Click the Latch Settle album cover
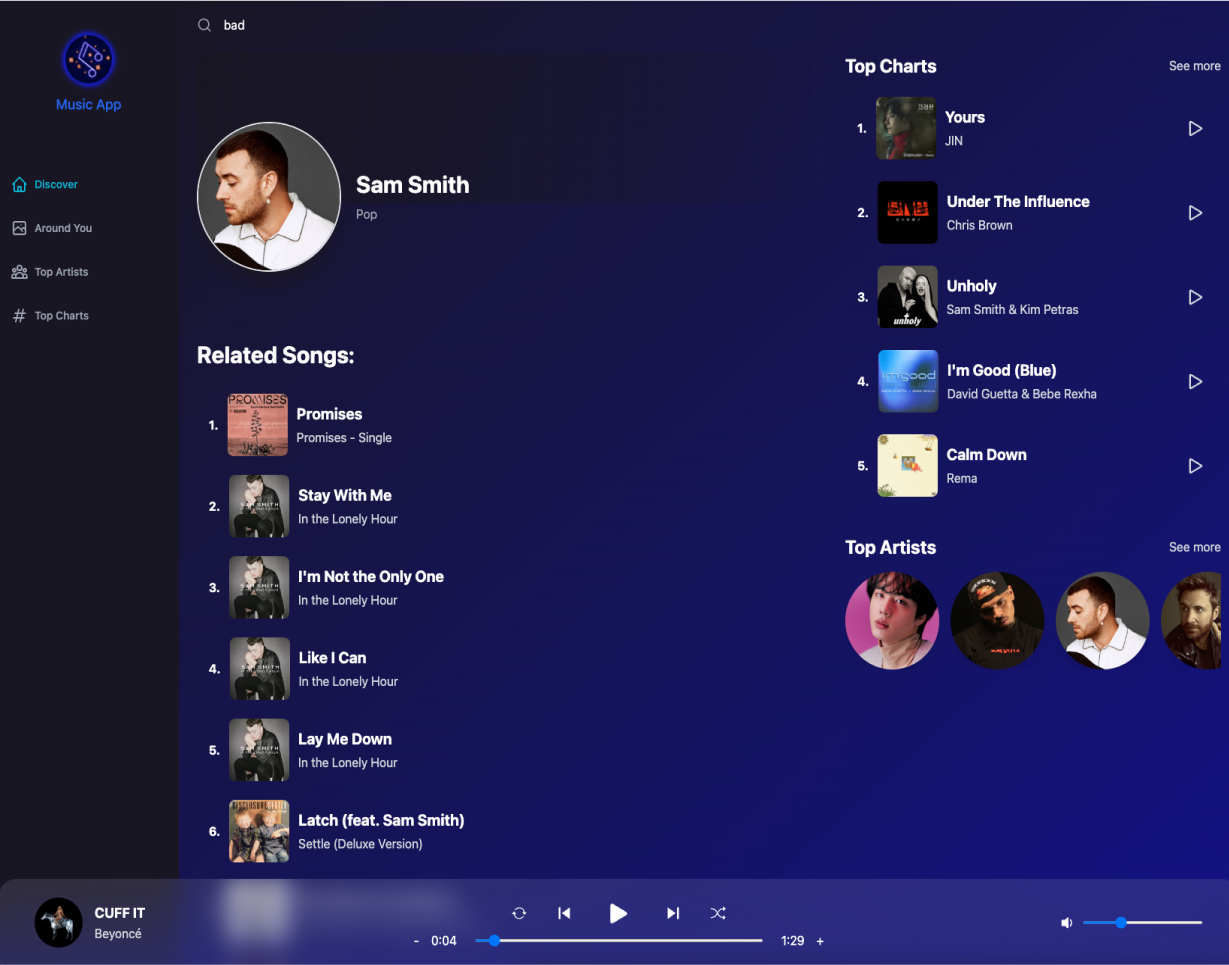 pyautogui.click(x=259, y=831)
